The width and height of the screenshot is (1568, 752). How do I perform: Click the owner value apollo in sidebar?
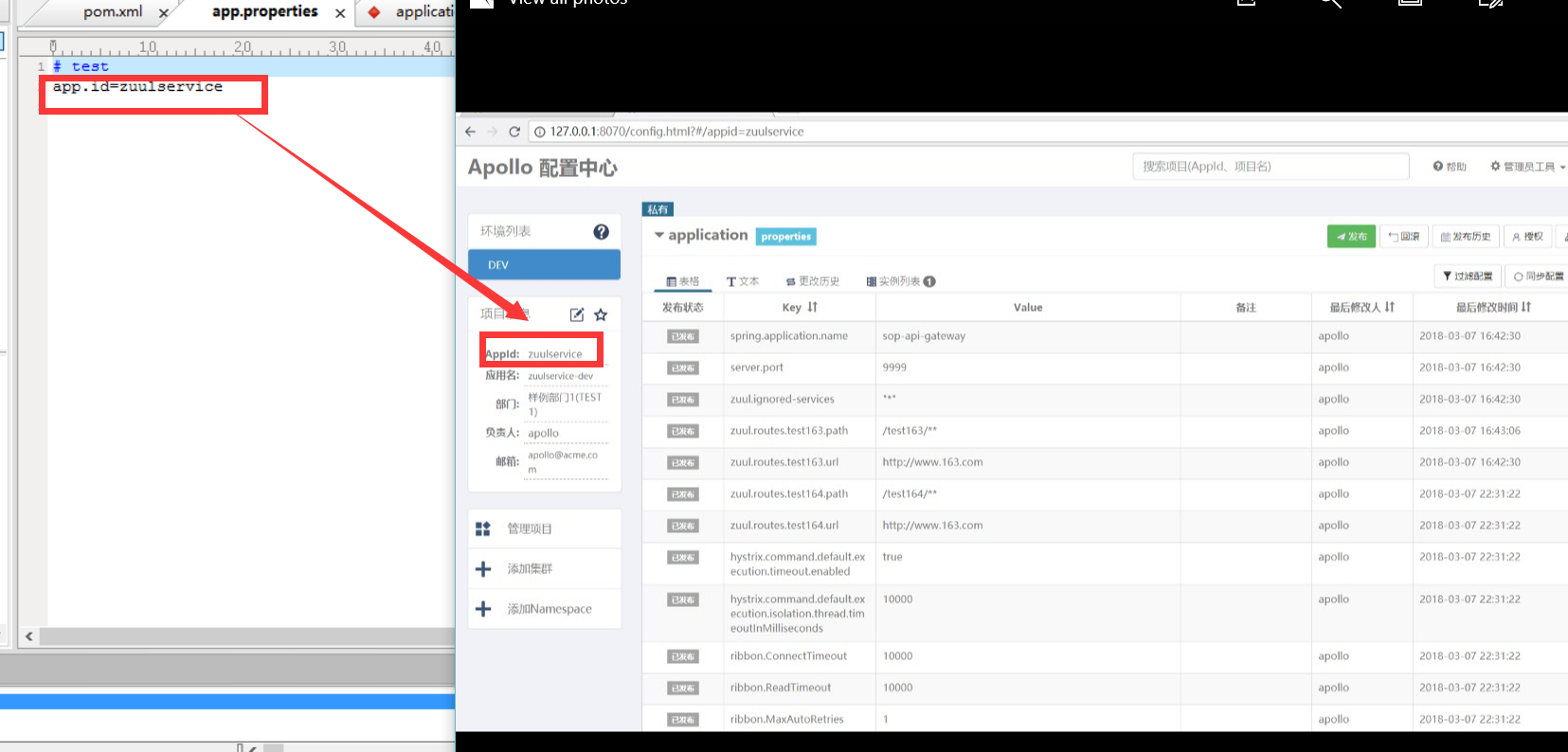[x=543, y=433]
